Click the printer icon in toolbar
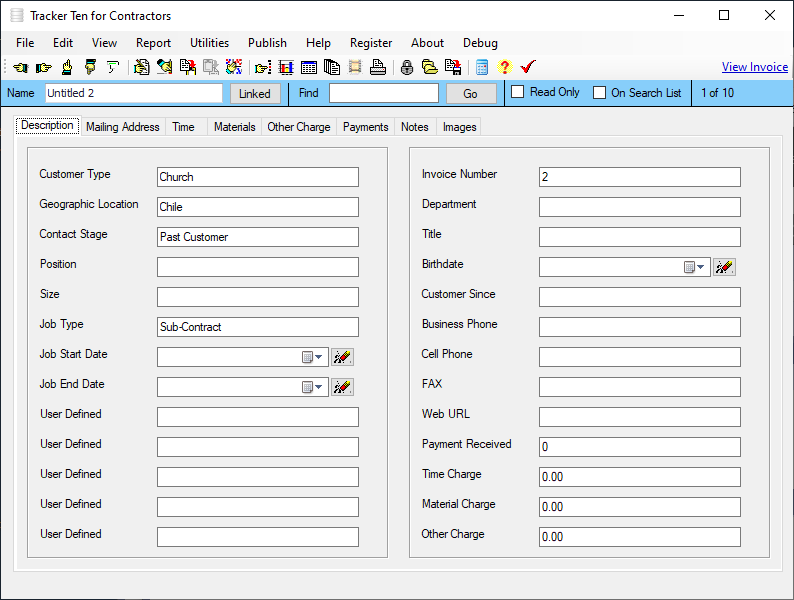 [377, 67]
